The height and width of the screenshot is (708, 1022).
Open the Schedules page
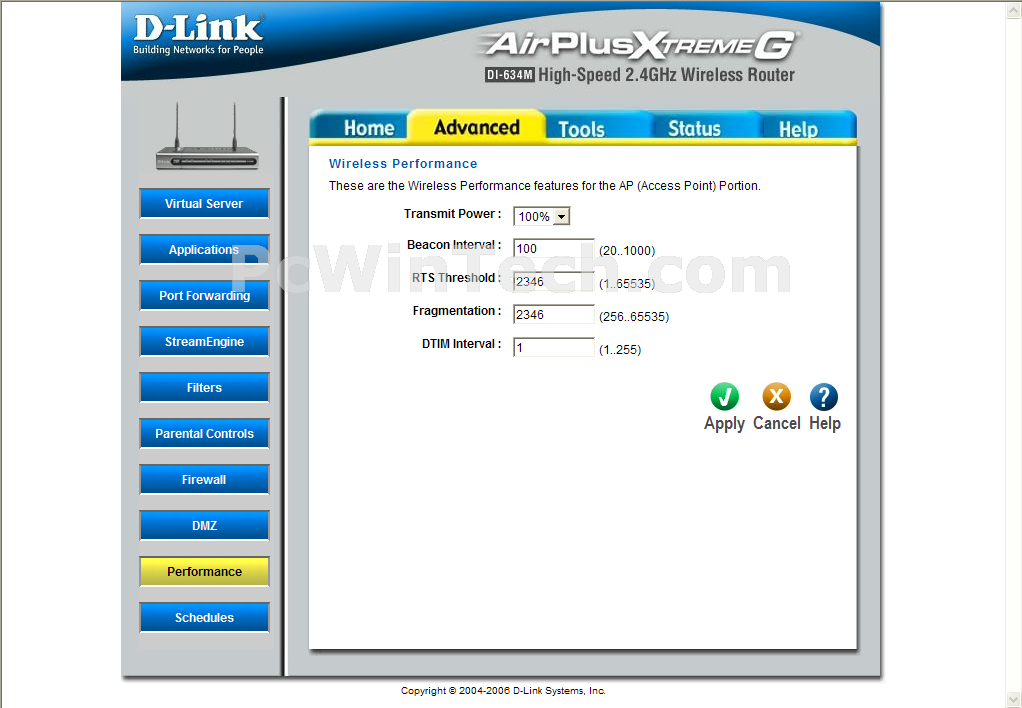click(x=204, y=617)
